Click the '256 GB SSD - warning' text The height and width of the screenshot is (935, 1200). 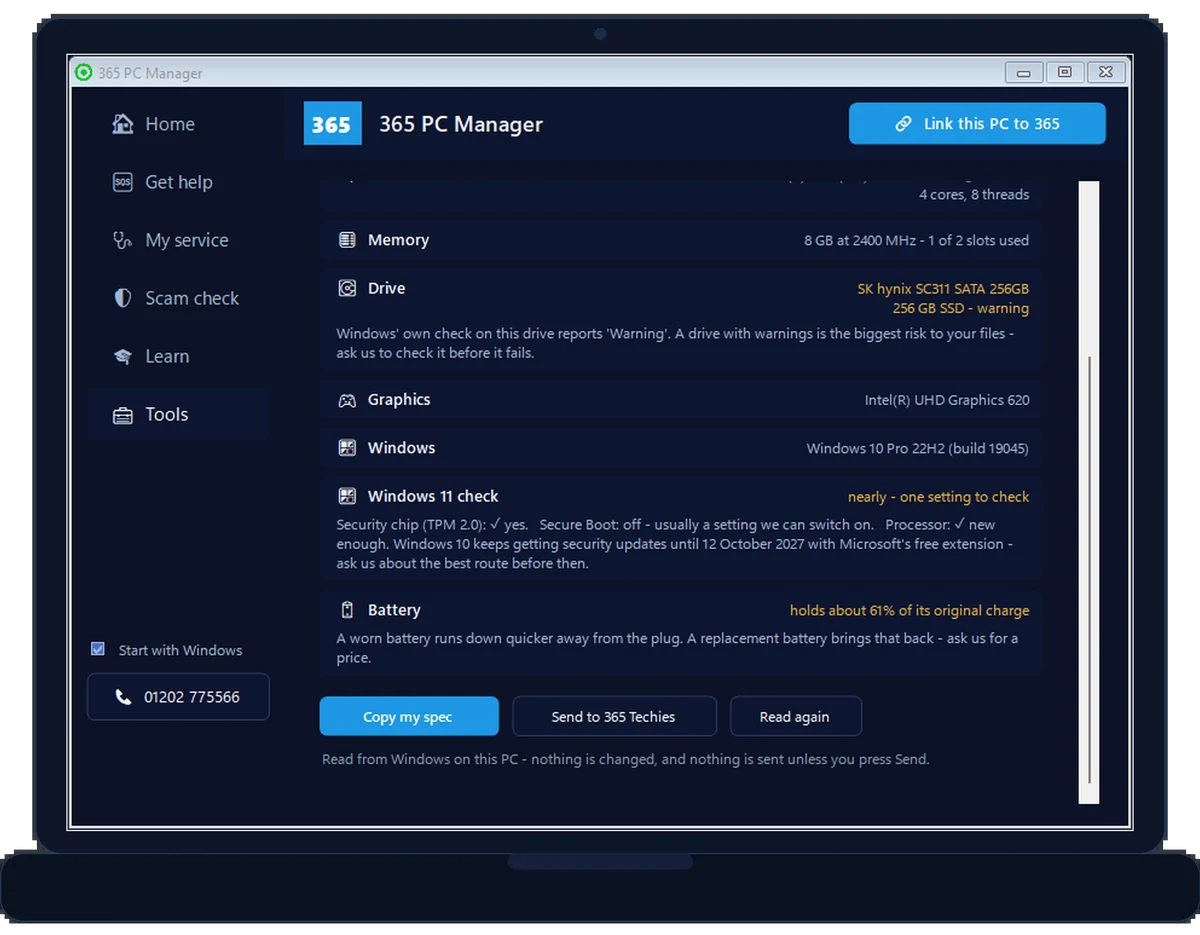click(x=961, y=308)
